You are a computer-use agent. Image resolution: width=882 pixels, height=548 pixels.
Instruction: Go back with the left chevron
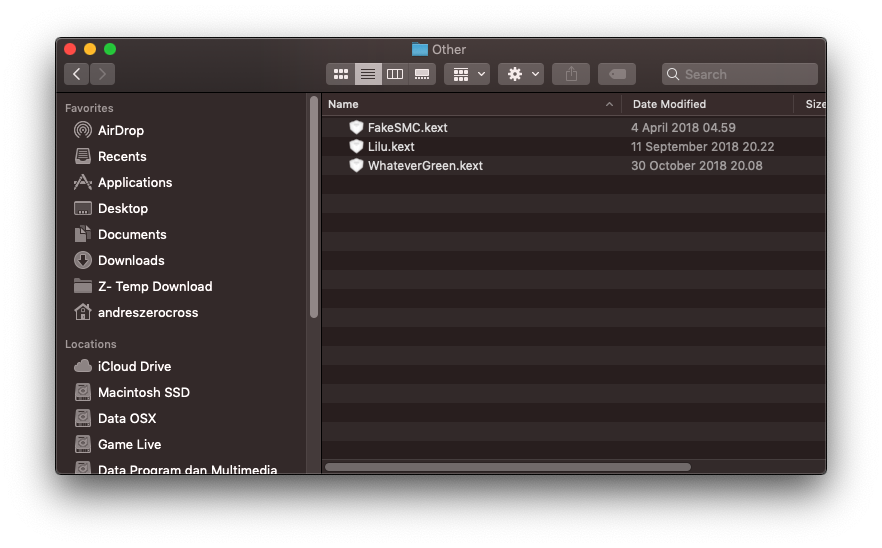point(76,74)
